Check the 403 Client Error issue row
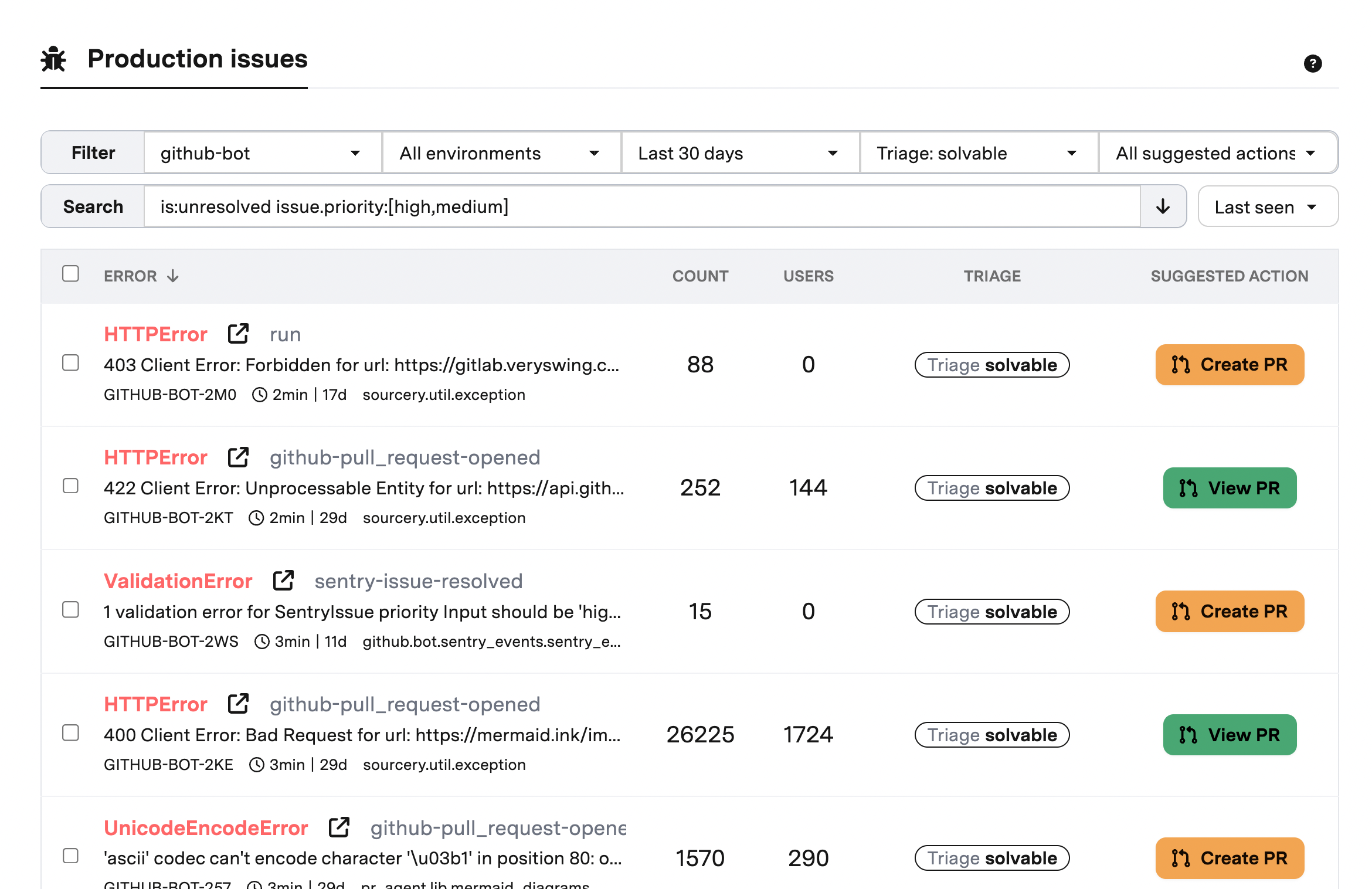The image size is (1372, 889). pos(70,364)
